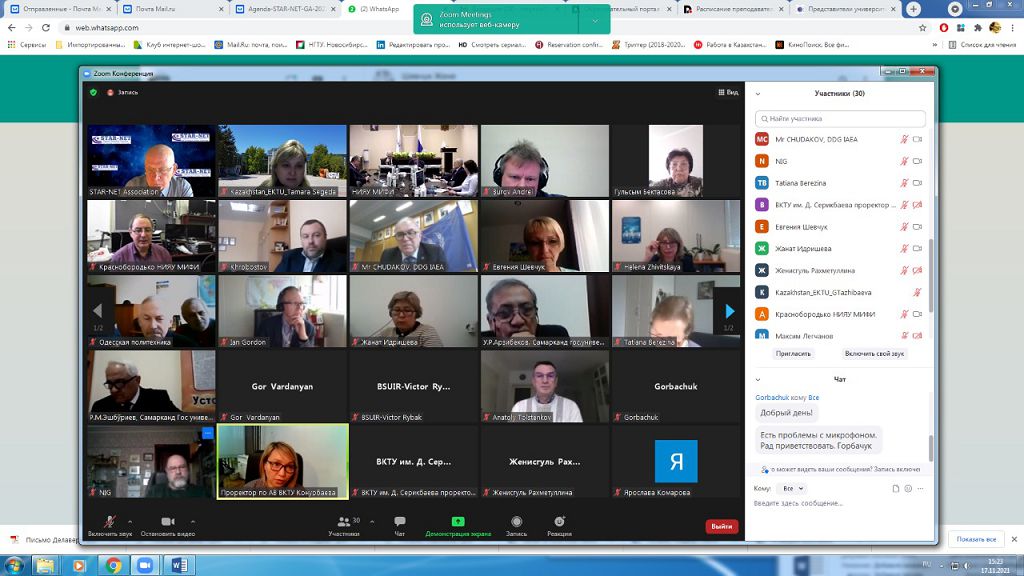Click the red Выйти leave button
Screen dimensions: 1024x576
pyautogui.click(x=722, y=526)
